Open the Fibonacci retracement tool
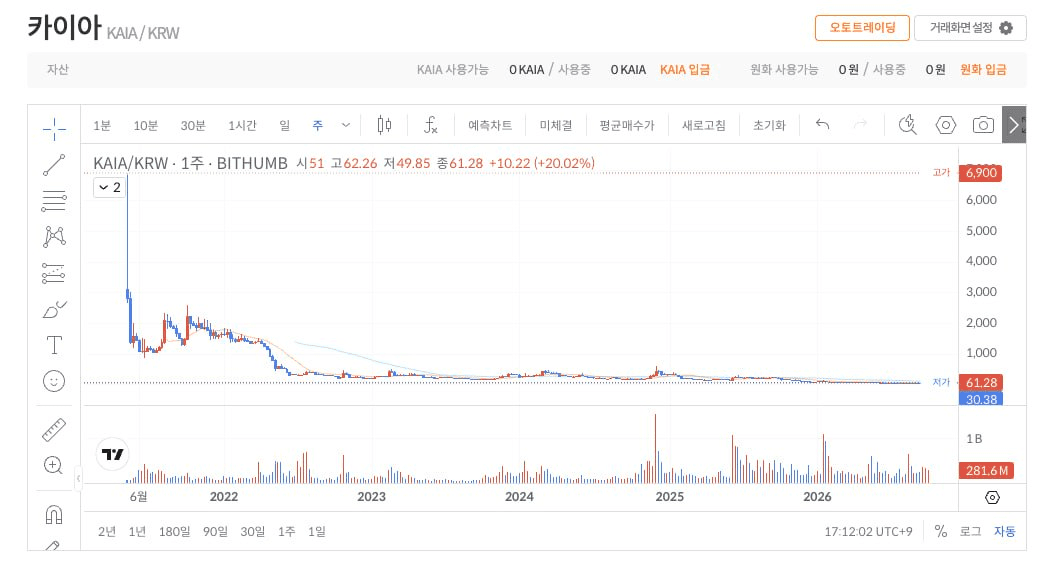The image size is (1046, 567). point(54,201)
